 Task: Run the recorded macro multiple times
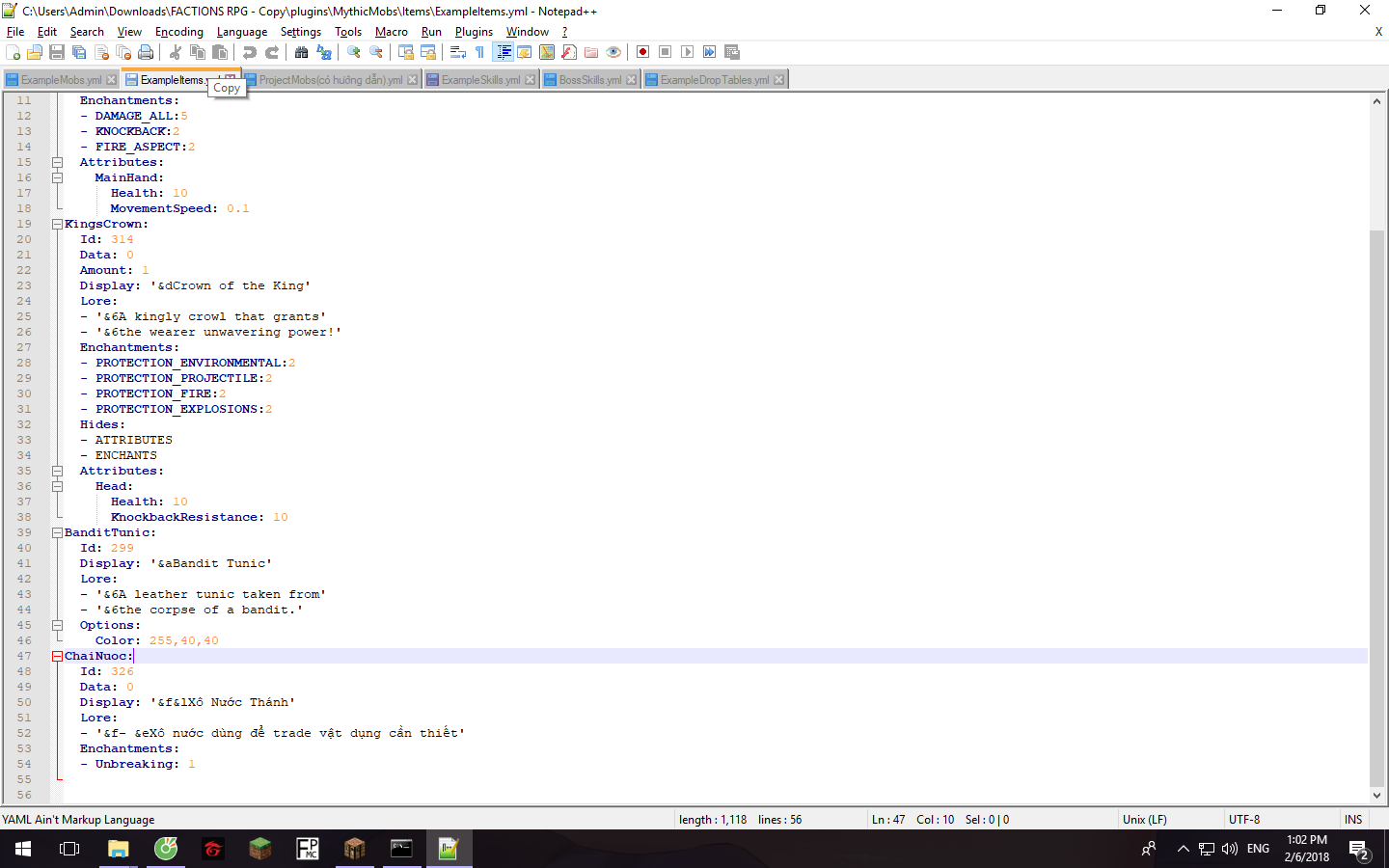point(711,52)
